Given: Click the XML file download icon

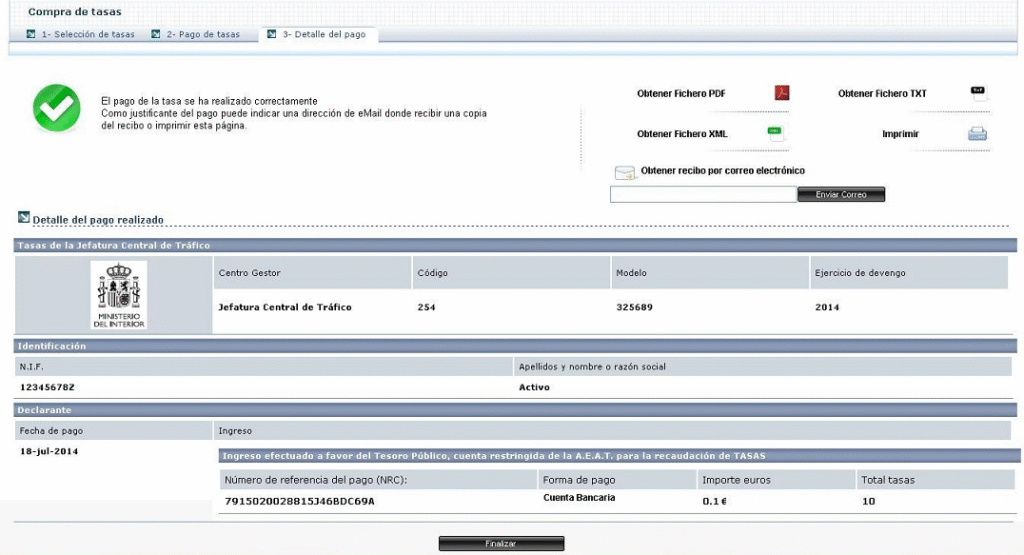Looking at the screenshot, I should click(774, 133).
